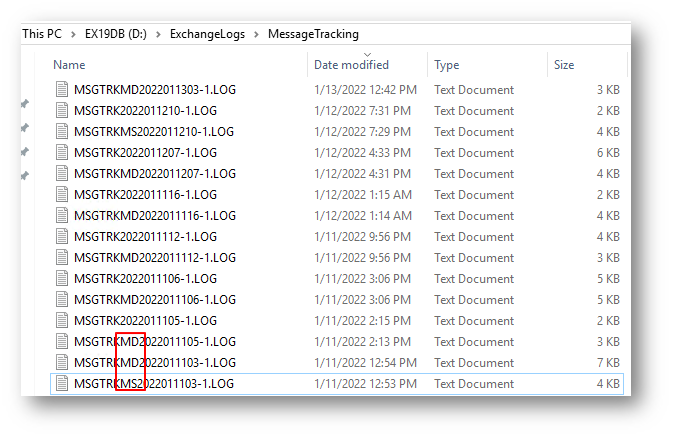The height and width of the screenshot is (438, 673).
Task: Select file name MSGTRKMD2022011106-1.LOG
Action: tap(155, 300)
